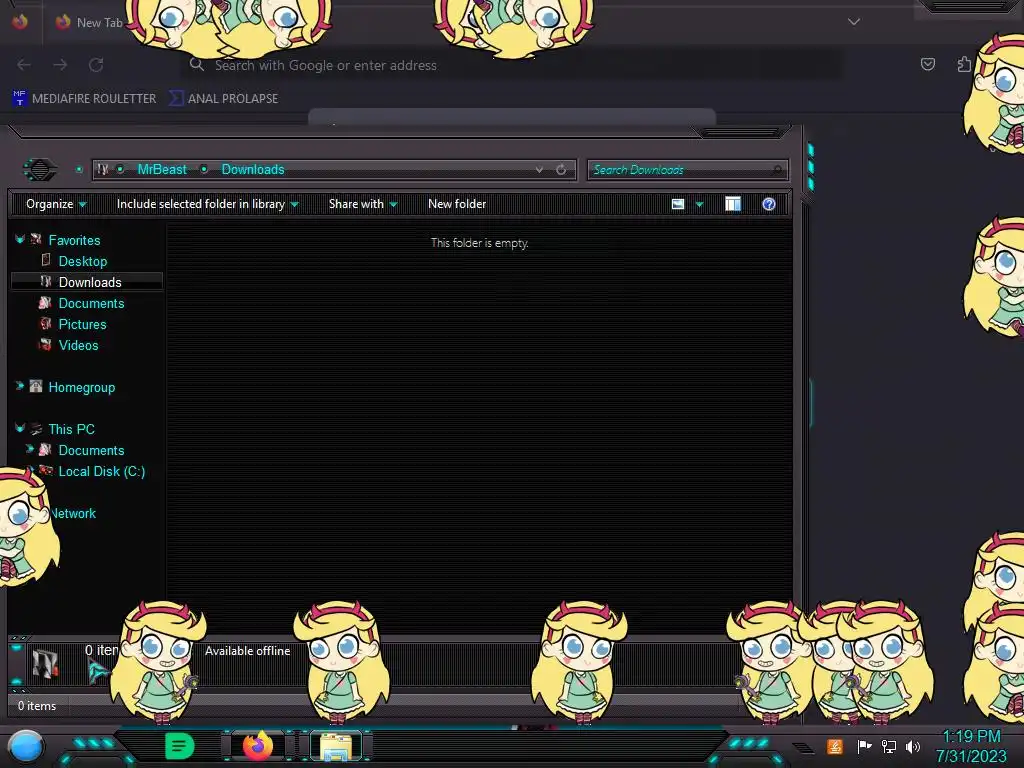Expand Documents under This PC
1024x768 pixels.
pyautogui.click(x=29, y=449)
